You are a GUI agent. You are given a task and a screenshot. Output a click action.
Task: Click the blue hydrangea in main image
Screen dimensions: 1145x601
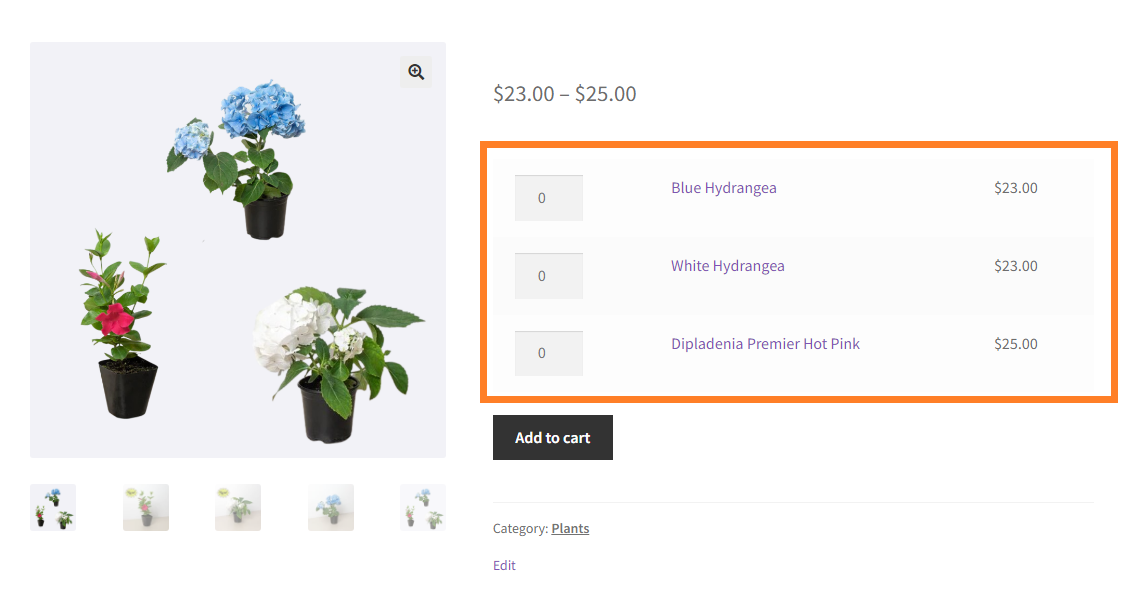coord(241,157)
